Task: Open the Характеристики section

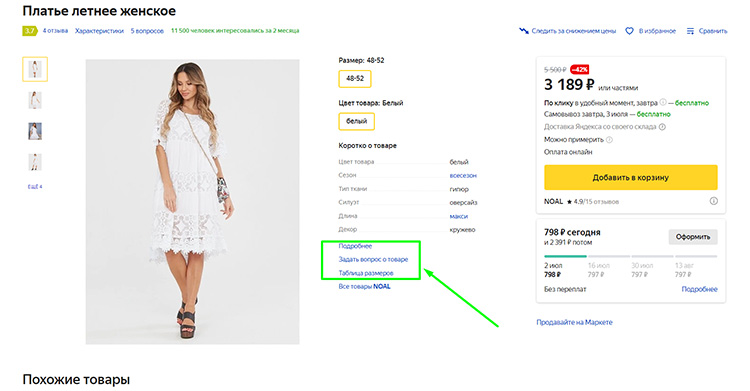Action: click(99, 31)
